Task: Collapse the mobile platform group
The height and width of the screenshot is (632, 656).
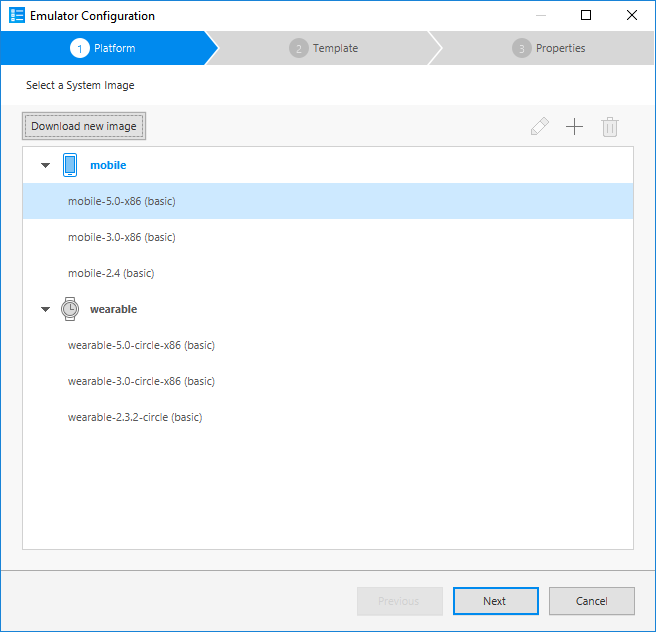Action: tap(45, 166)
